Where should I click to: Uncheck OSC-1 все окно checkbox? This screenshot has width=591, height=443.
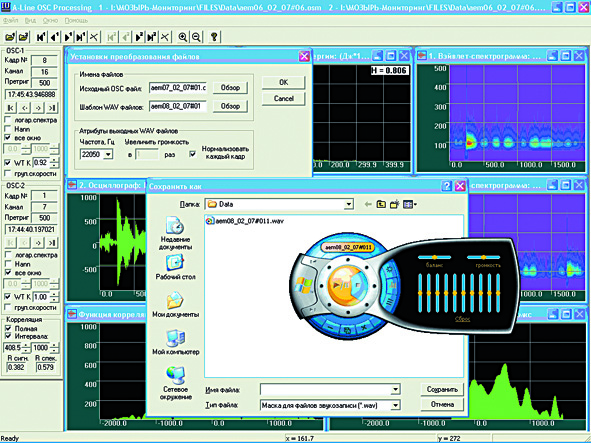pos(8,138)
